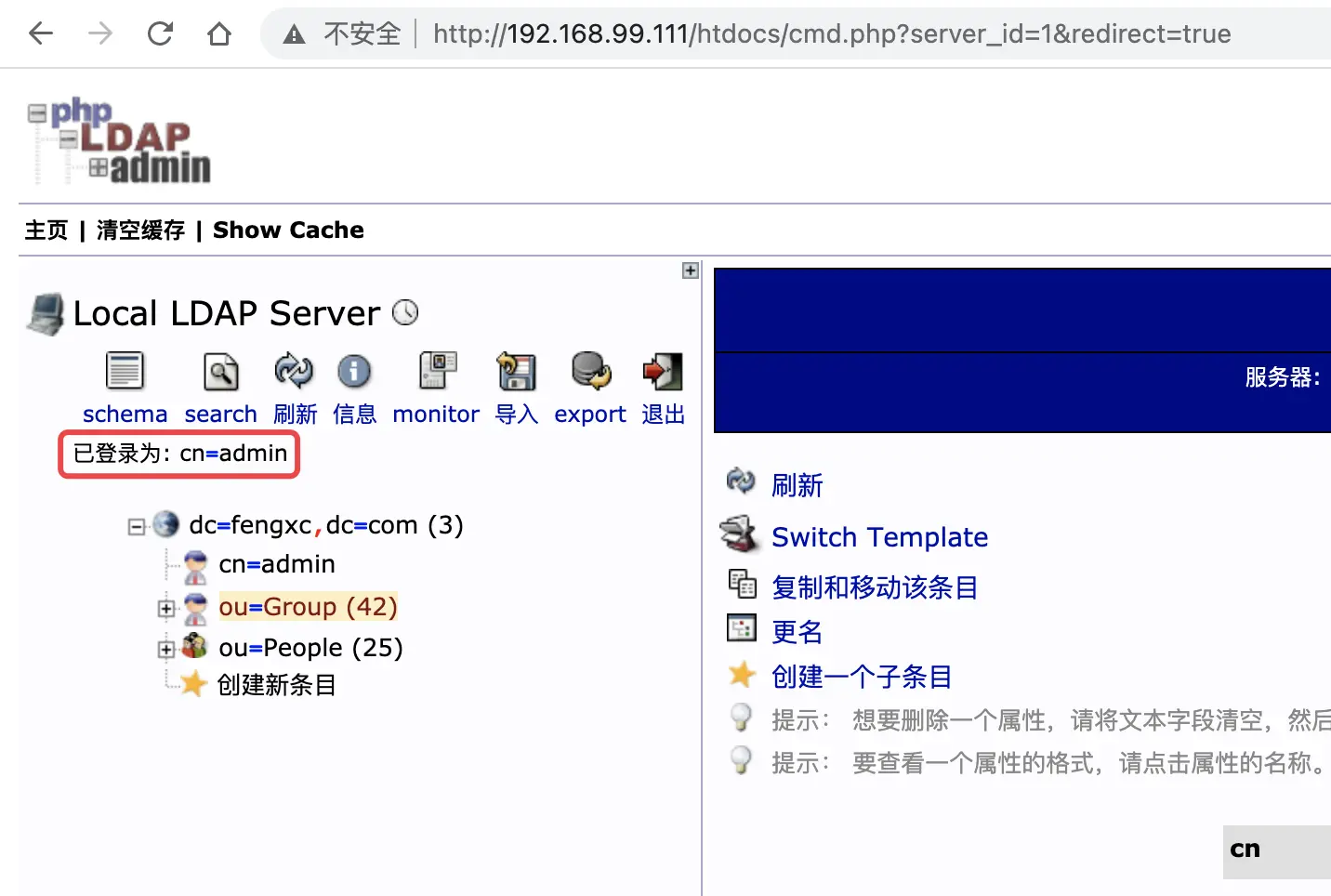The height and width of the screenshot is (896, 1331).
Task: Click the people icon beside ou=People
Action: tap(194, 645)
